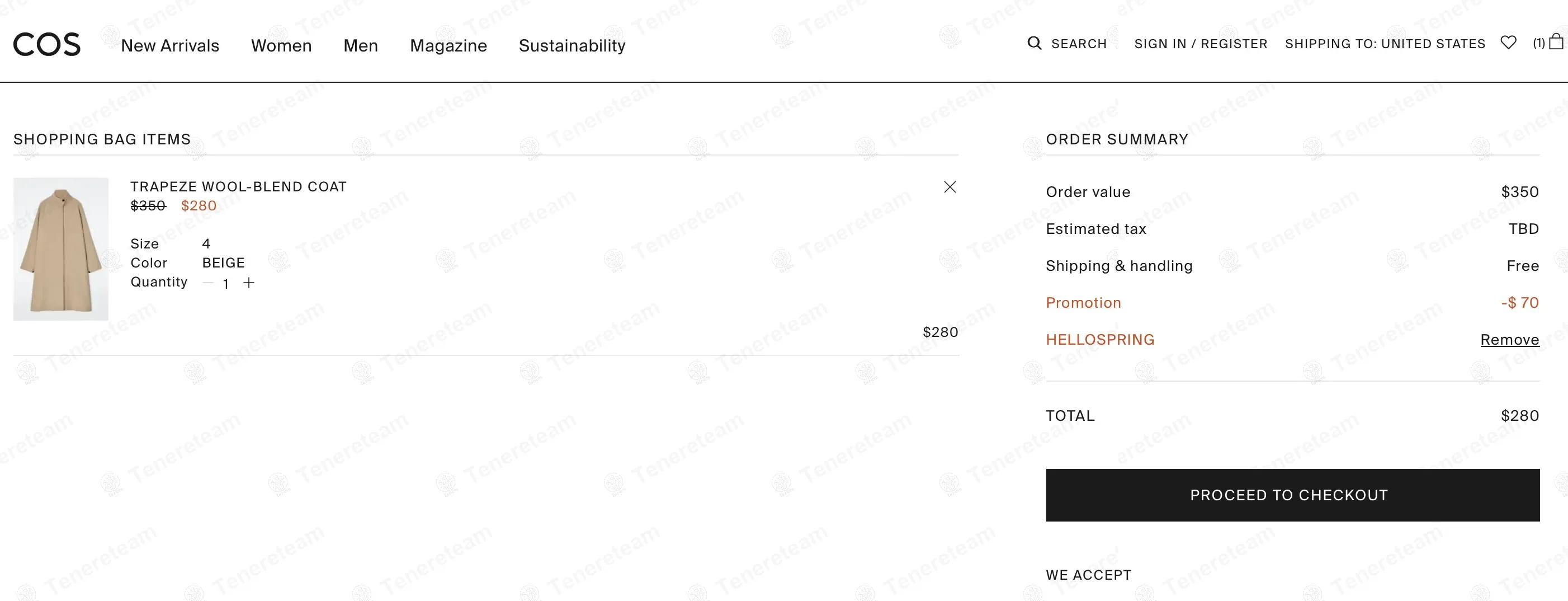Open the Men menu

360,46
